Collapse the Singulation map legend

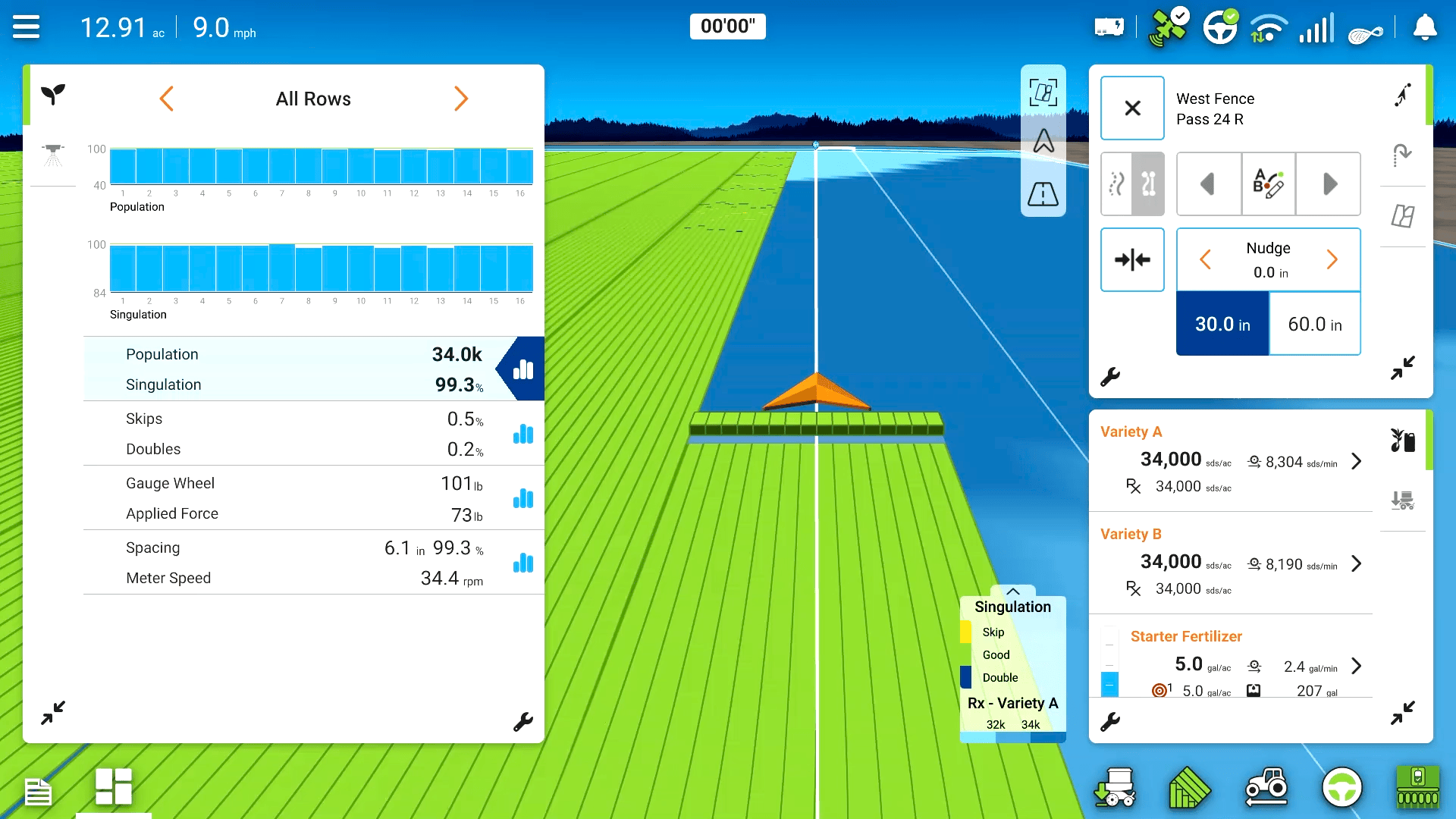coord(1013,591)
